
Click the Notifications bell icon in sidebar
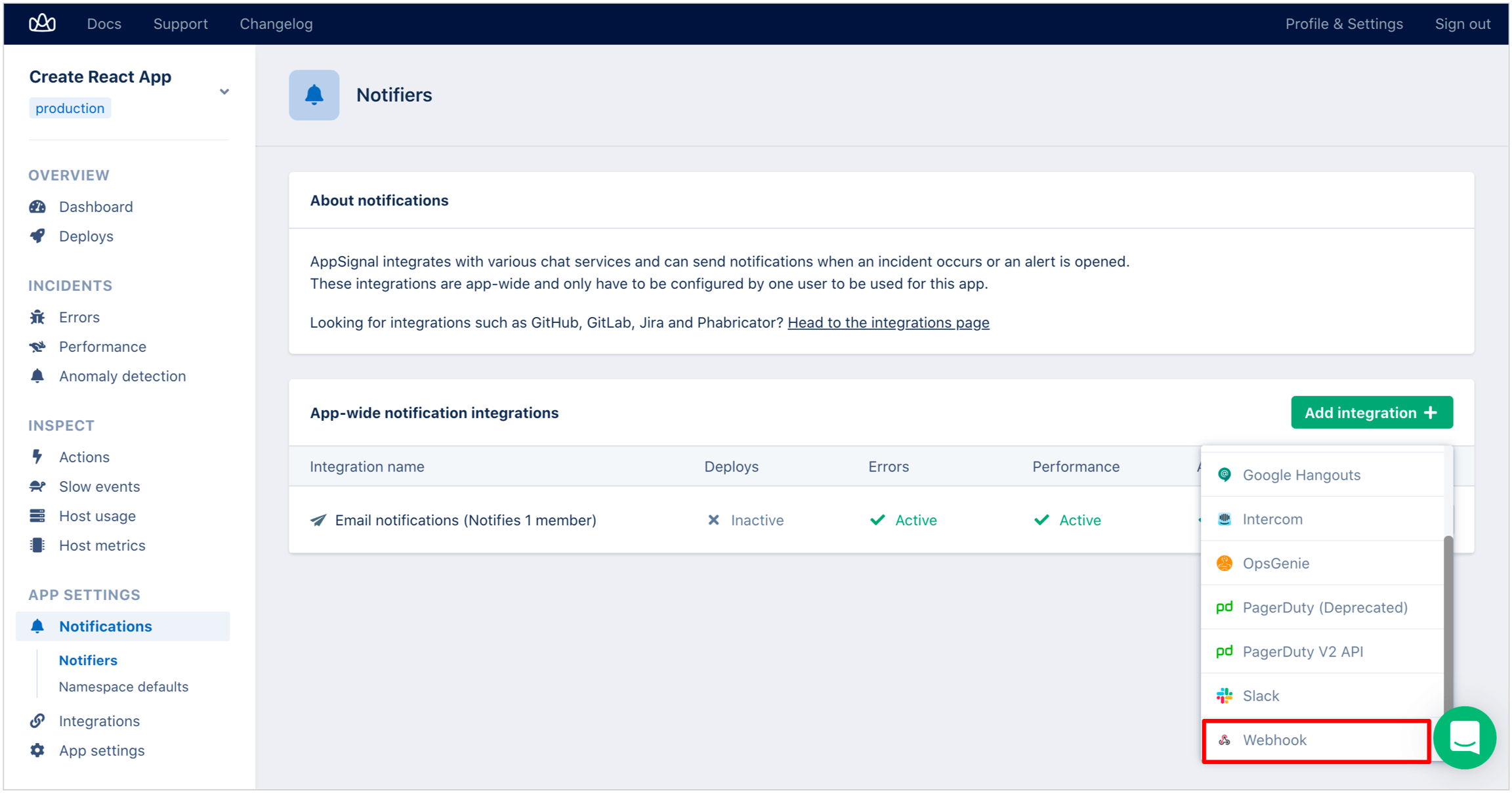point(37,626)
